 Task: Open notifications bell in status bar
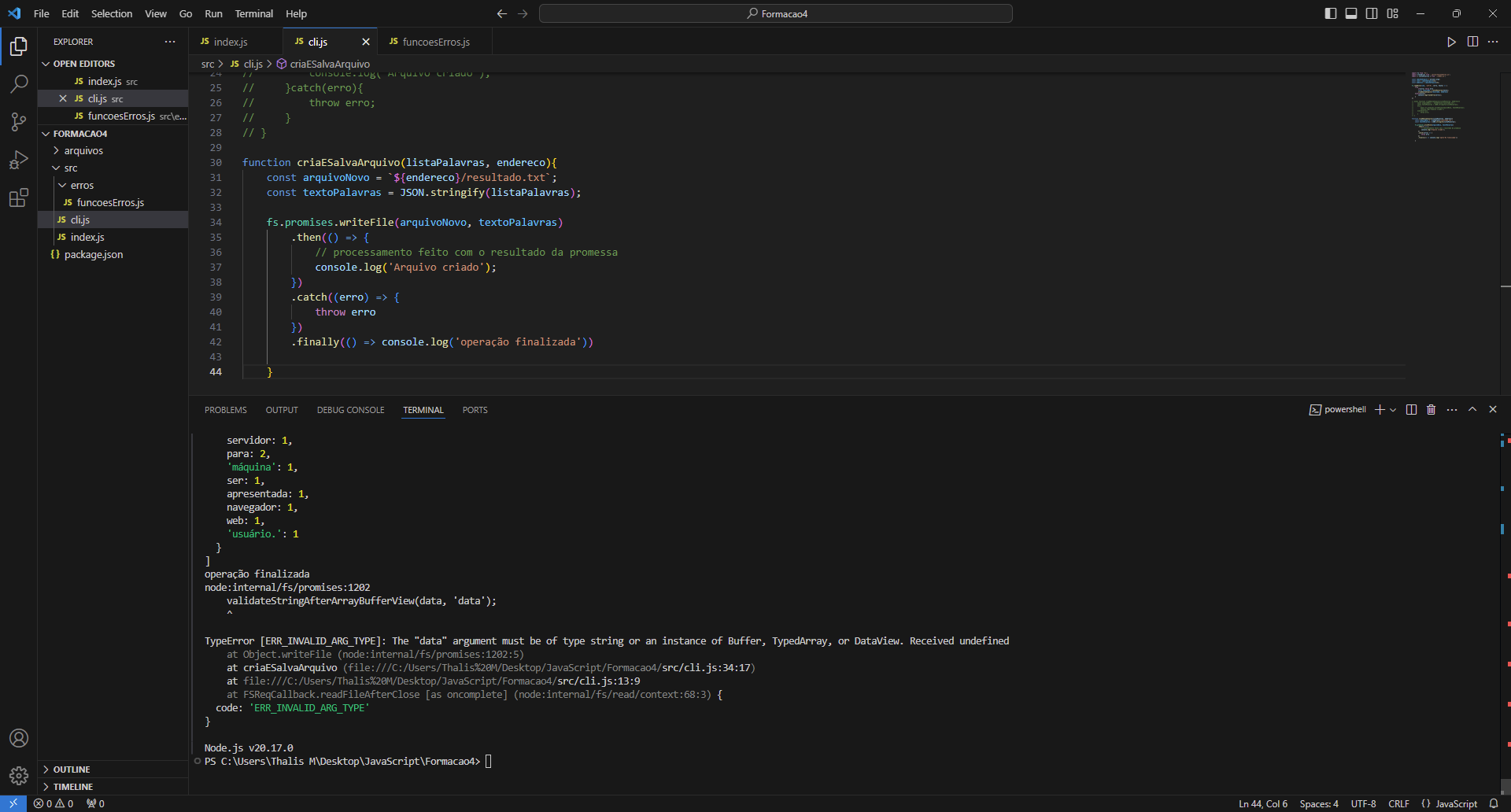point(1494,803)
